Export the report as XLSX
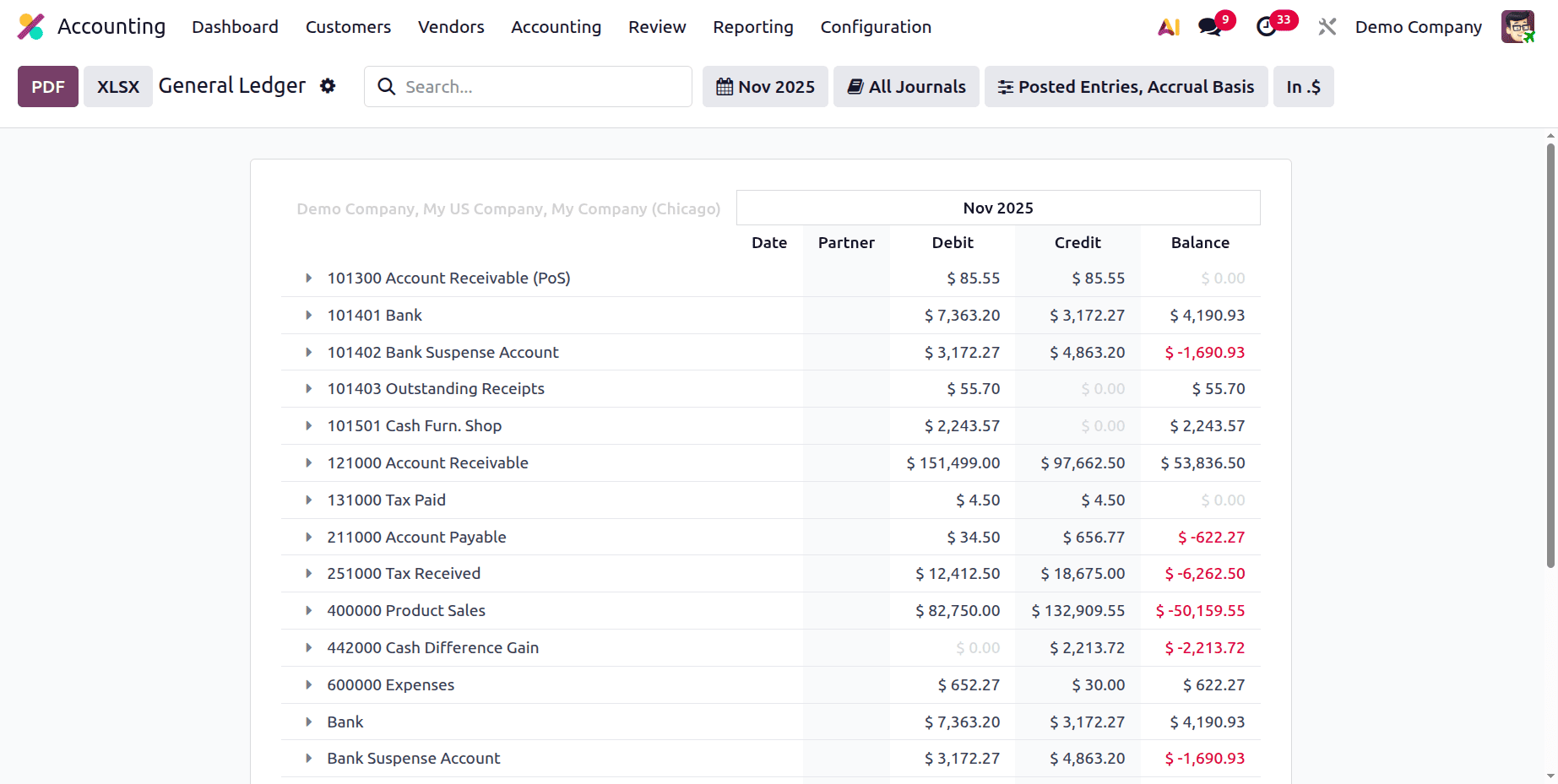The image size is (1558, 784). click(x=118, y=87)
